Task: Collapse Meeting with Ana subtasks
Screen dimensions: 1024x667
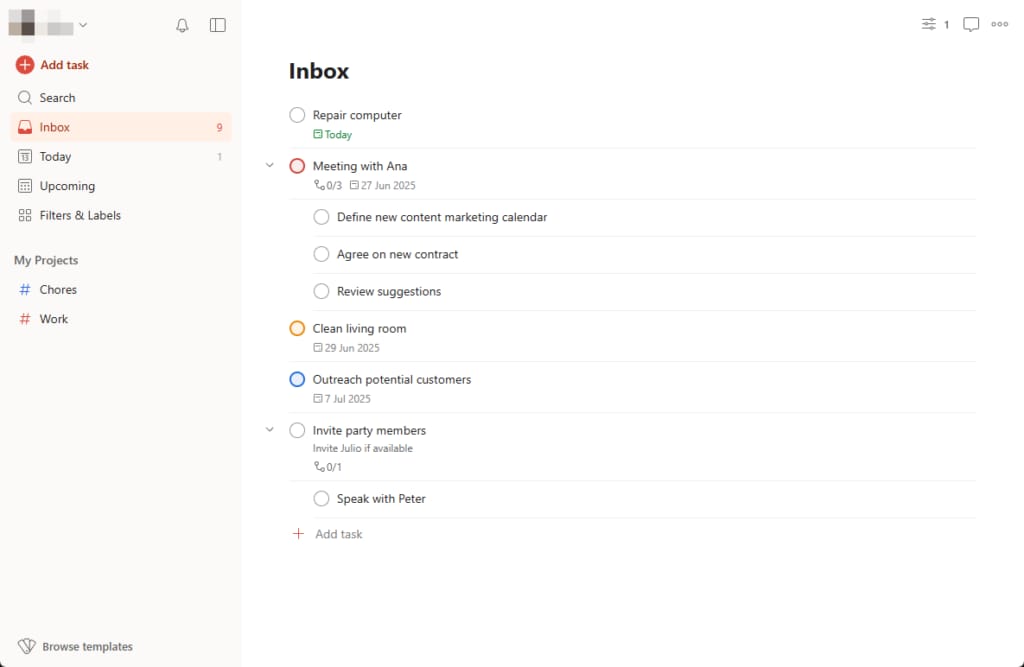Action: [269, 165]
